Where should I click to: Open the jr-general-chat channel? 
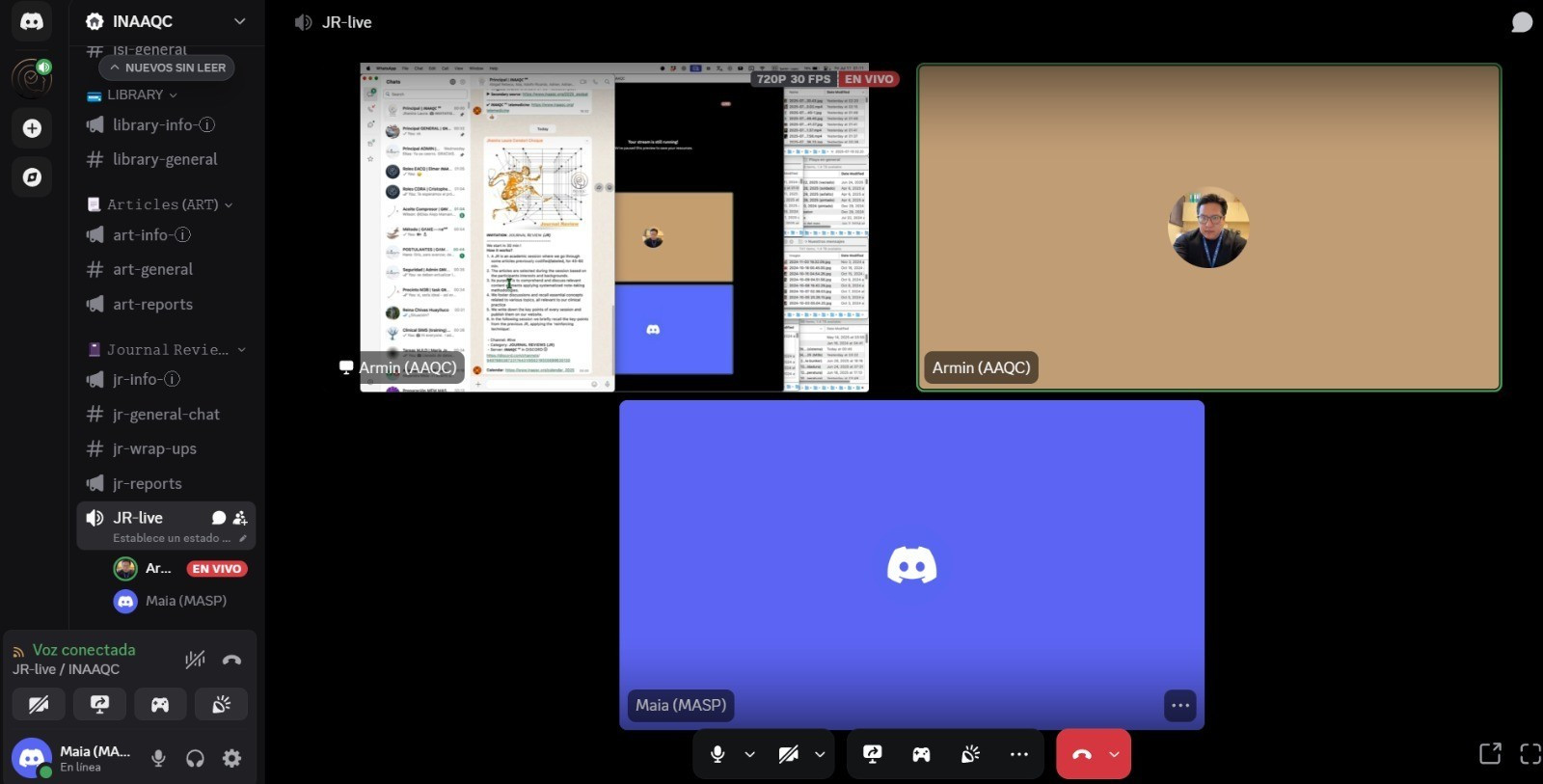166,415
